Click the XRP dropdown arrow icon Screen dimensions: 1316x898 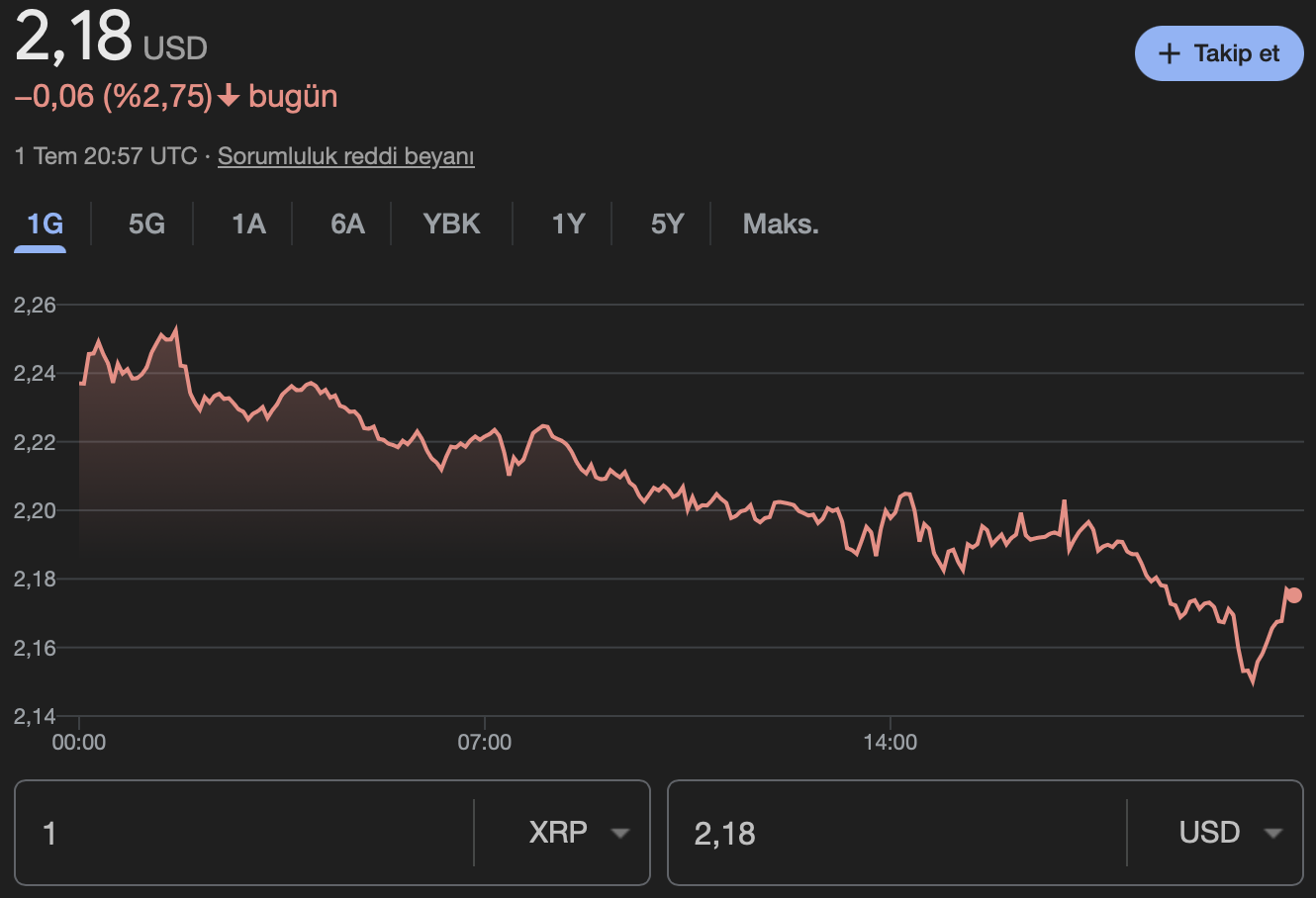(x=620, y=834)
